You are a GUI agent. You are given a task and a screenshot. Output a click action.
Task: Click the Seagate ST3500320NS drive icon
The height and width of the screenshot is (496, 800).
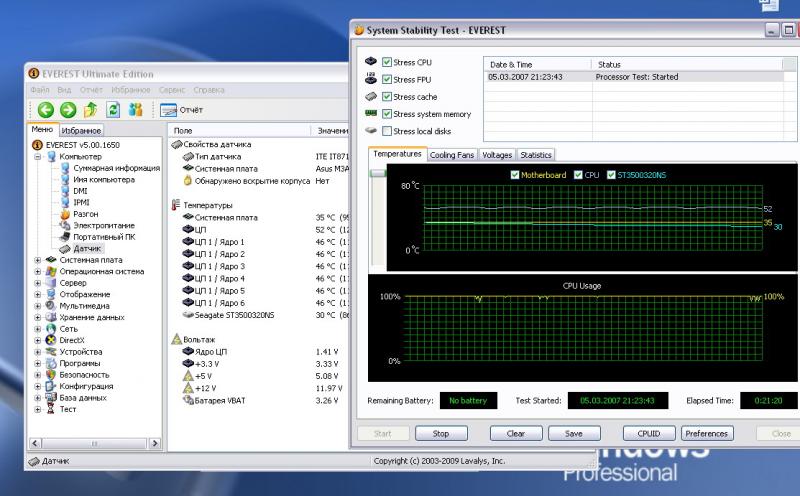click(188, 315)
